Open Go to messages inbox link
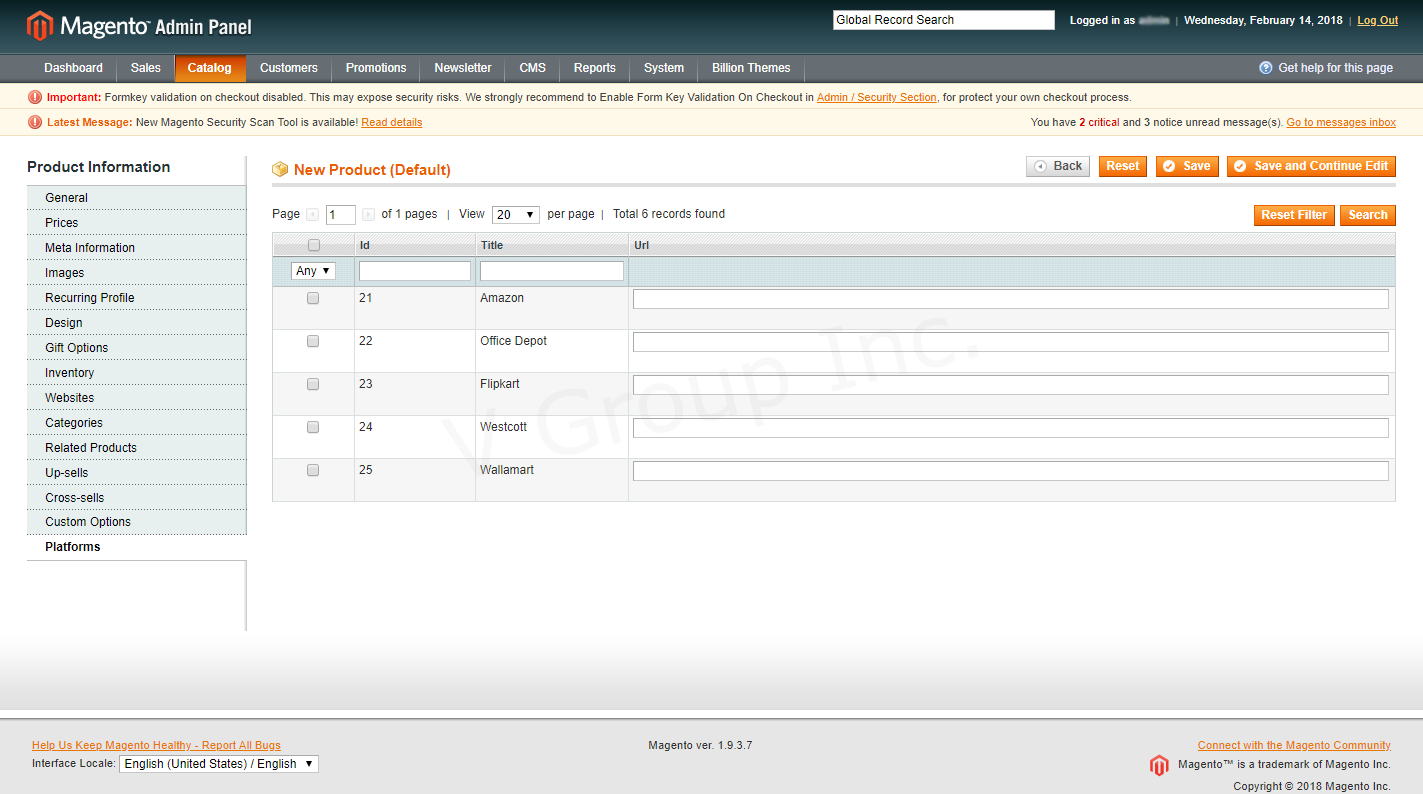This screenshot has height=794, width=1423. click(1340, 122)
